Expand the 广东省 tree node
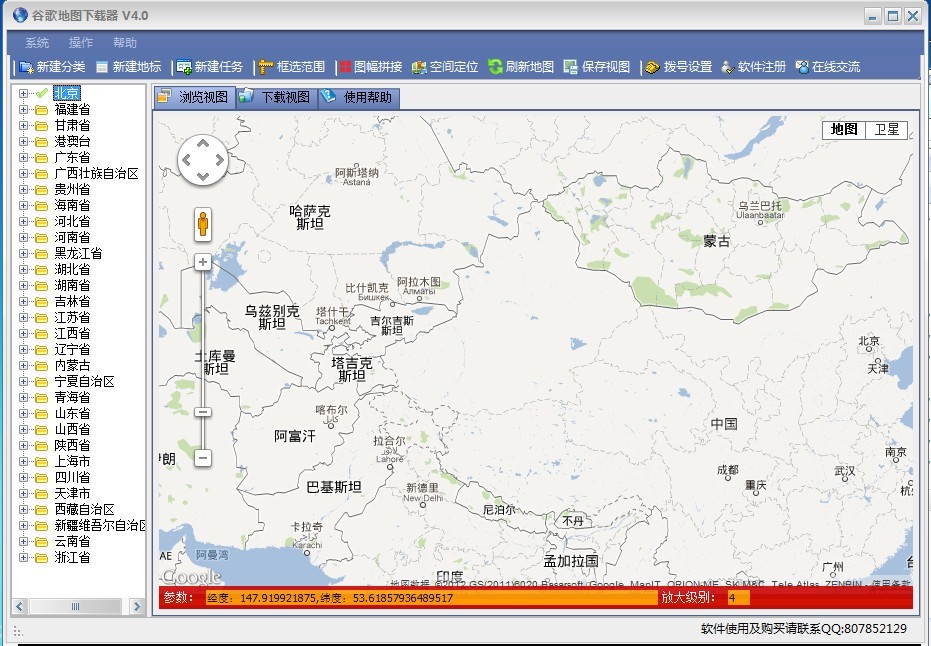This screenshot has width=931, height=646. (23, 157)
